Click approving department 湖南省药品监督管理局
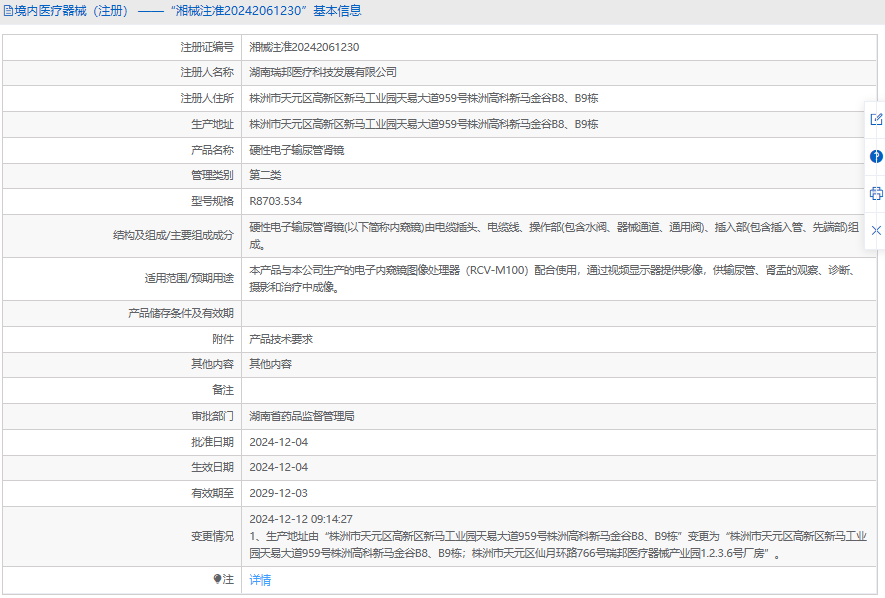This screenshot has height=598, width=885. (302, 416)
